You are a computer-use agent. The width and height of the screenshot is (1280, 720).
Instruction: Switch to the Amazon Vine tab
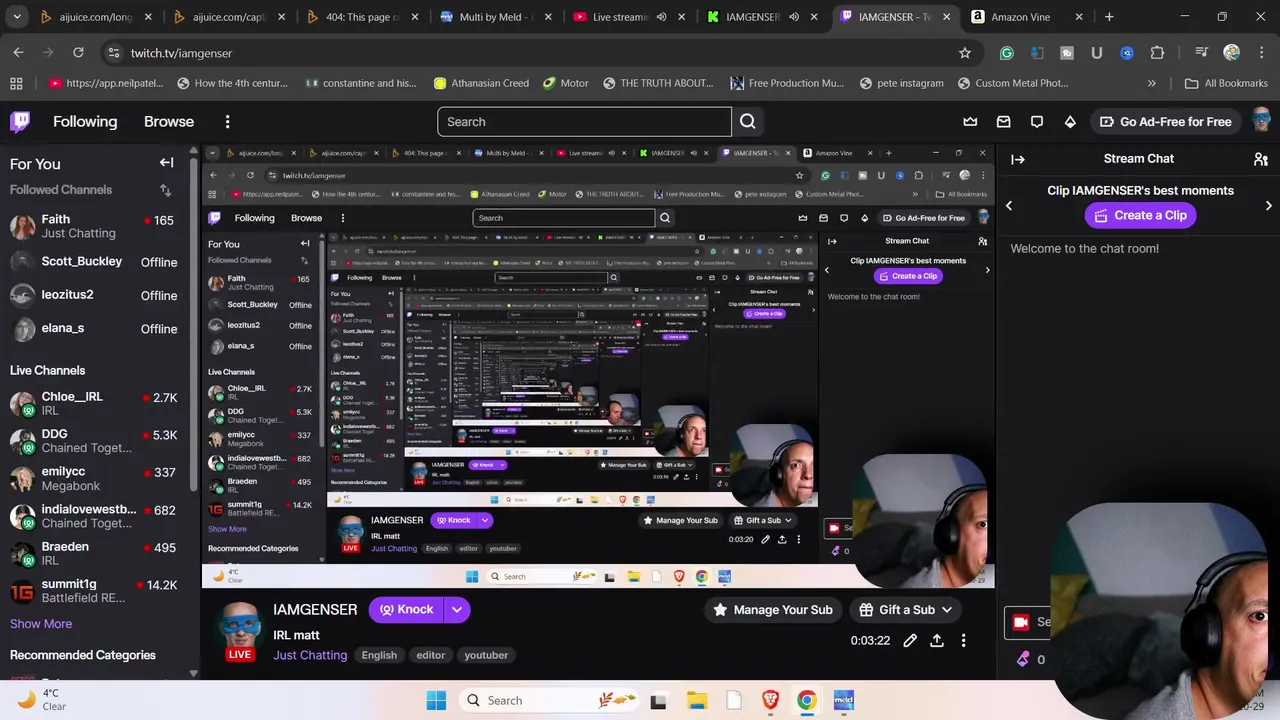pos(1028,17)
